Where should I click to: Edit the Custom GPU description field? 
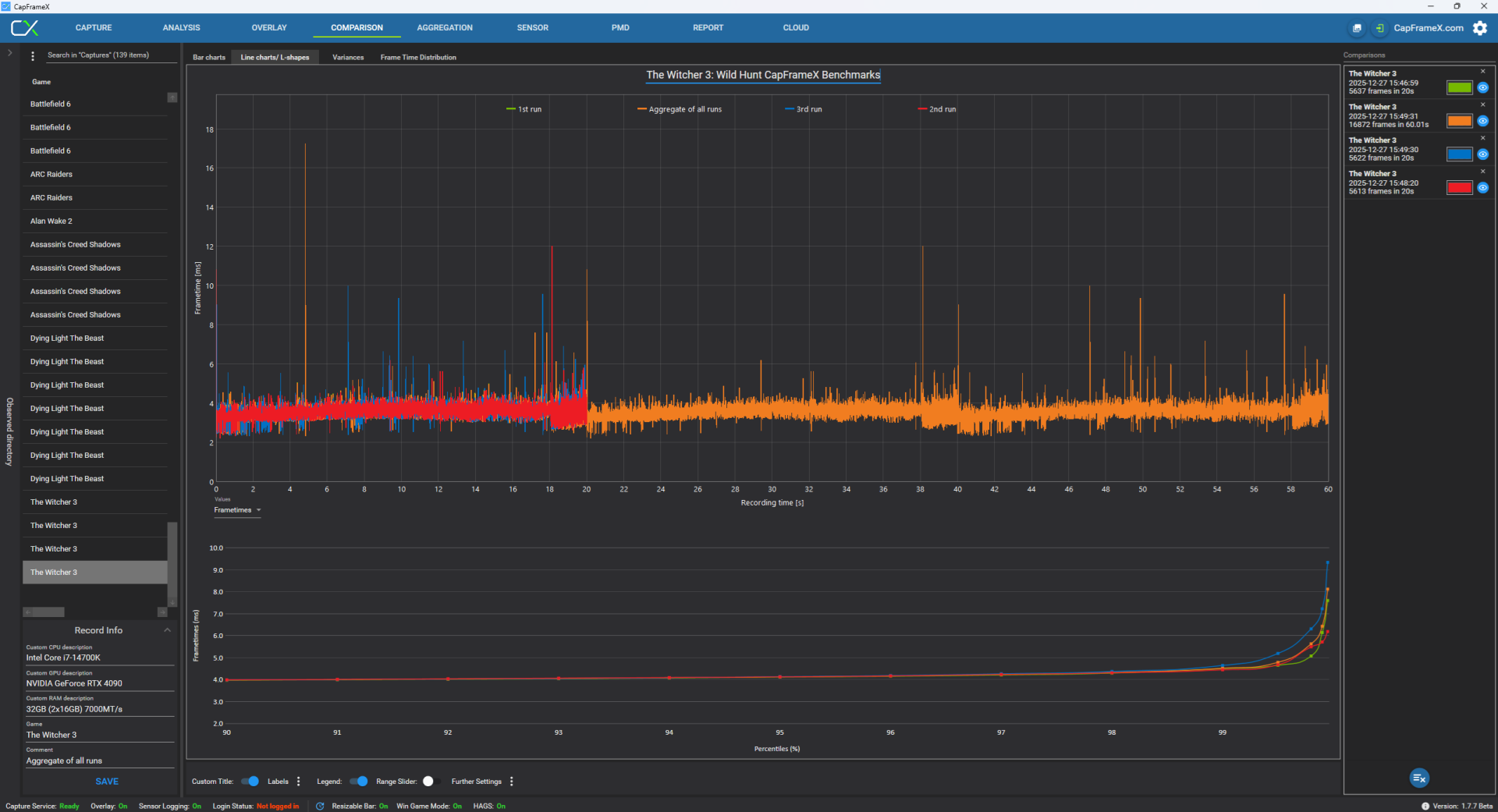click(x=100, y=683)
